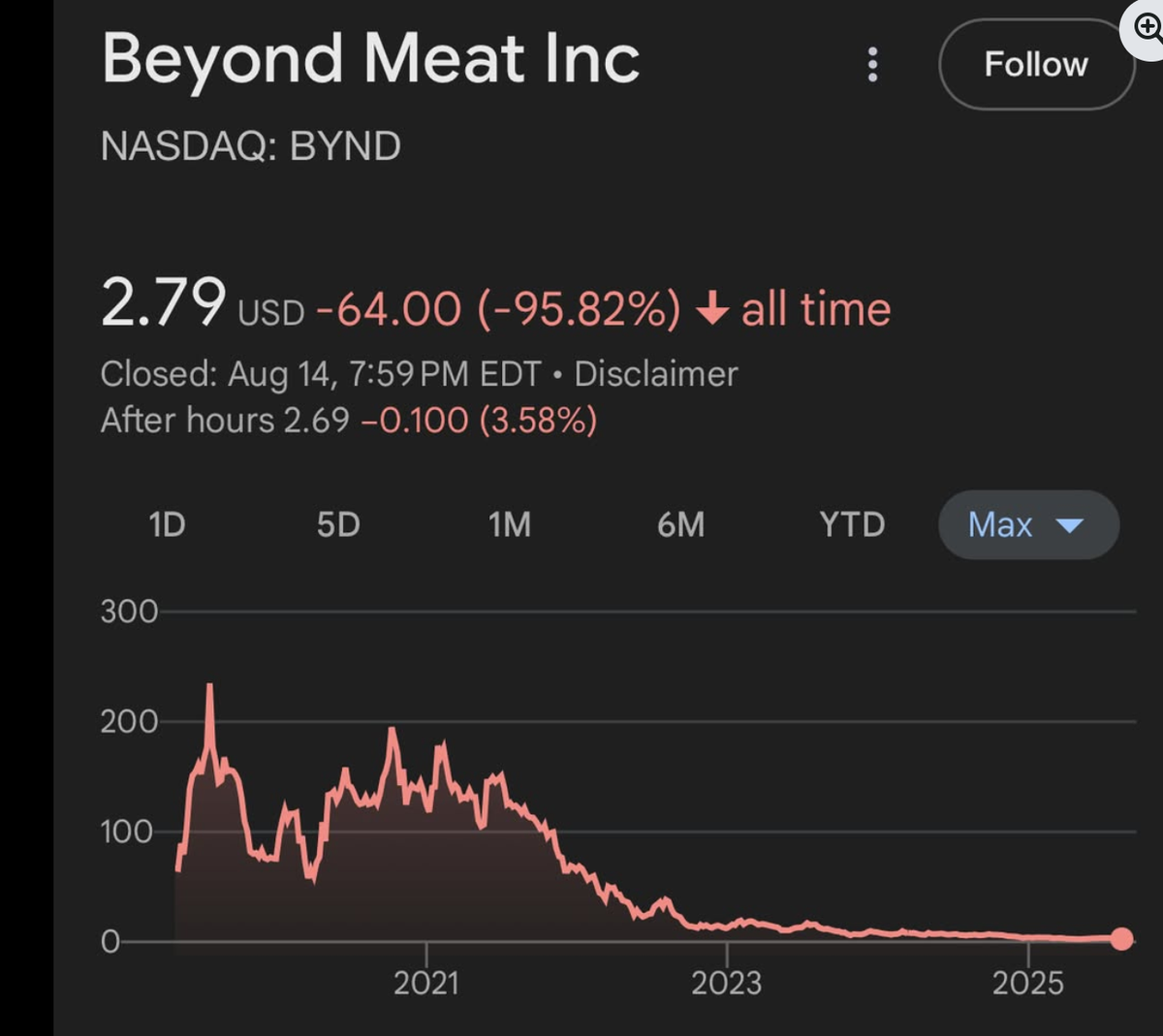Click the 2021 axis marker
The height and width of the screenshot is (1036, 1163).
click(x=426, y=983)
